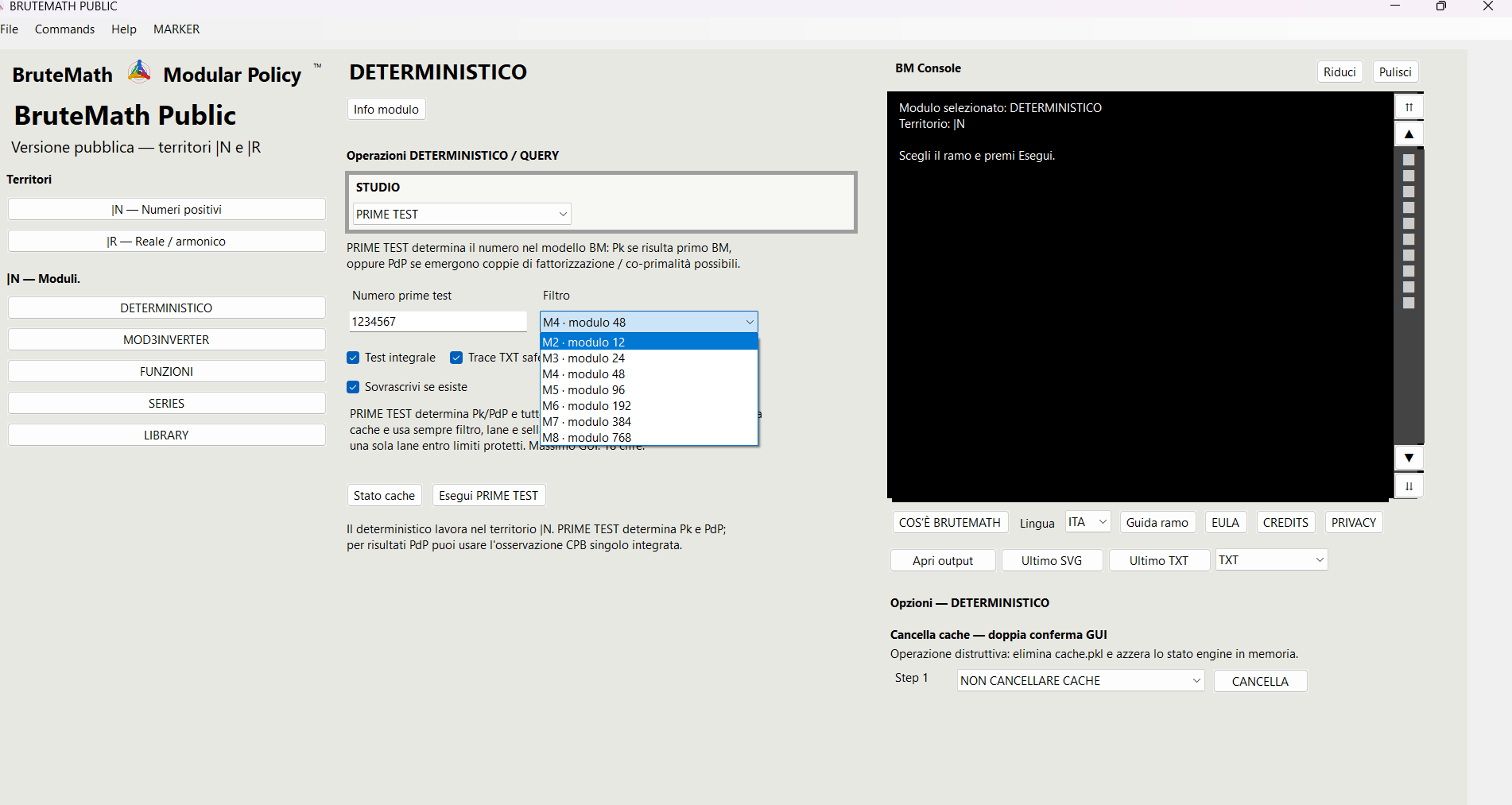Select M3 · modulo 24 option
Viewport: 1512px width, 805px height.
649,358
